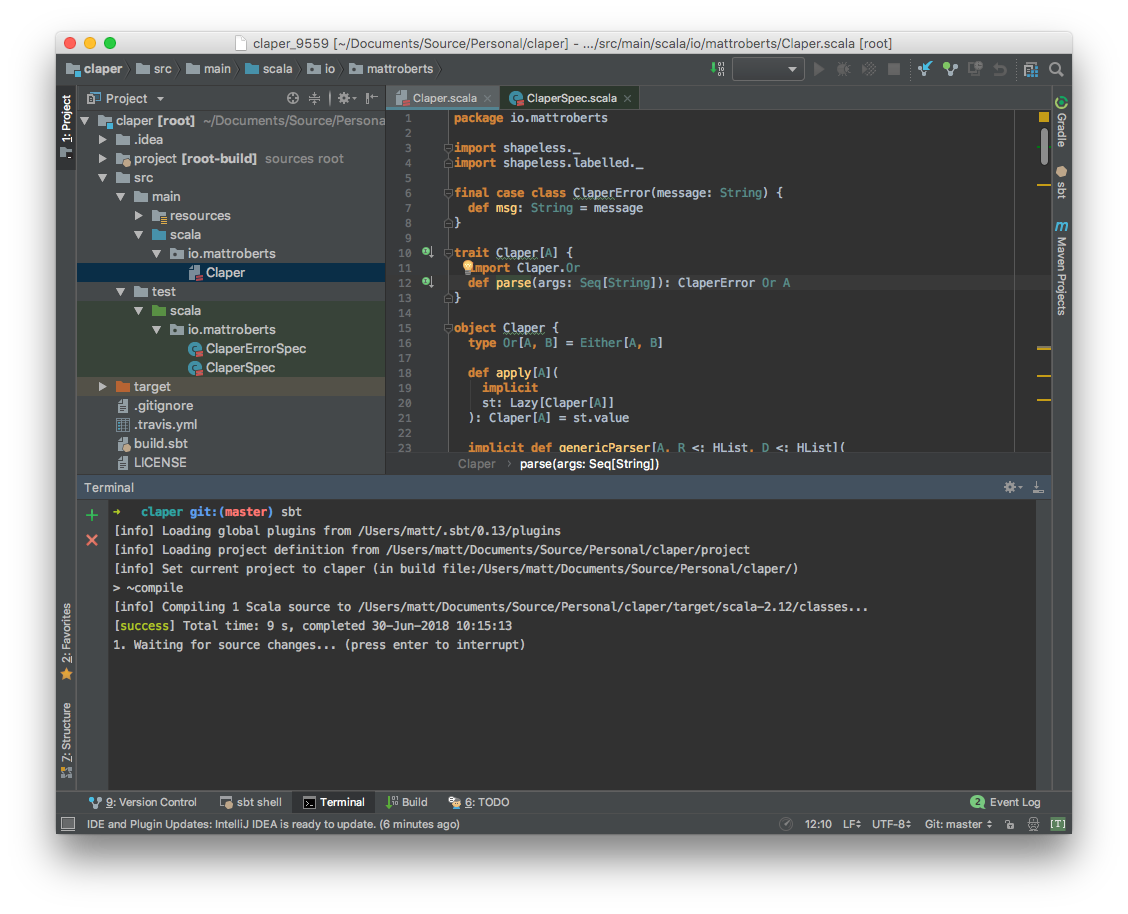Click the Search Everywhere magnifier
The width and height of the screenshot is (1128, 914).
(x=1056, y=69)
